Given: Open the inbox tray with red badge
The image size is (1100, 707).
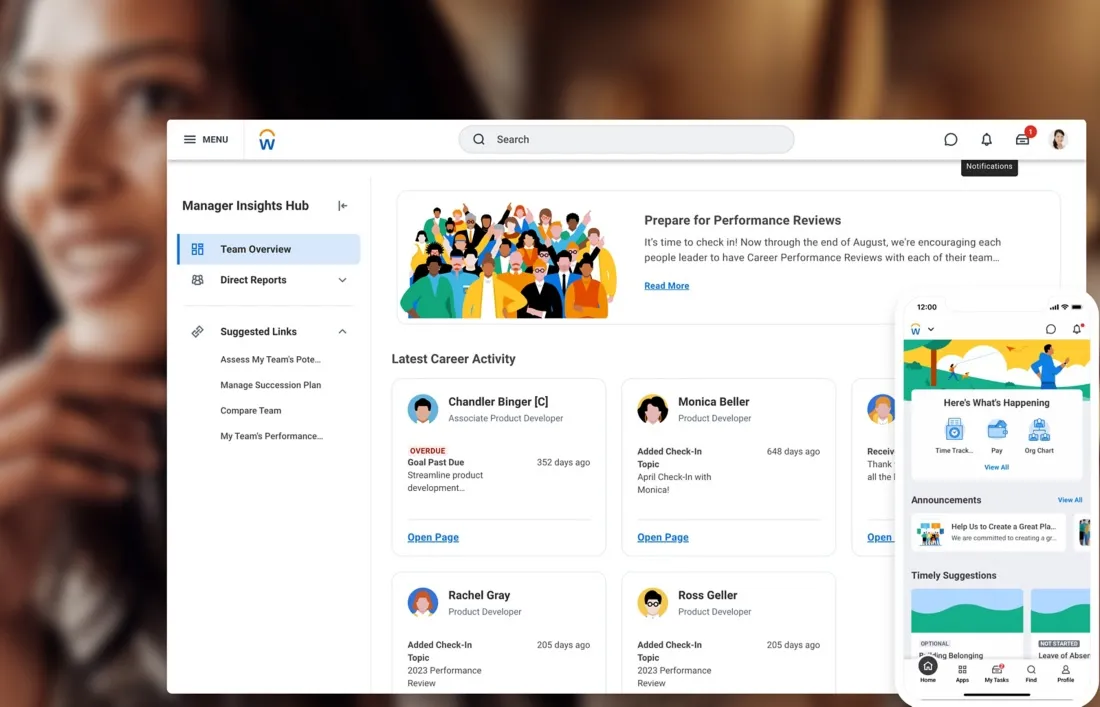Looking at the screenshot, I should tap(1022, 140).
